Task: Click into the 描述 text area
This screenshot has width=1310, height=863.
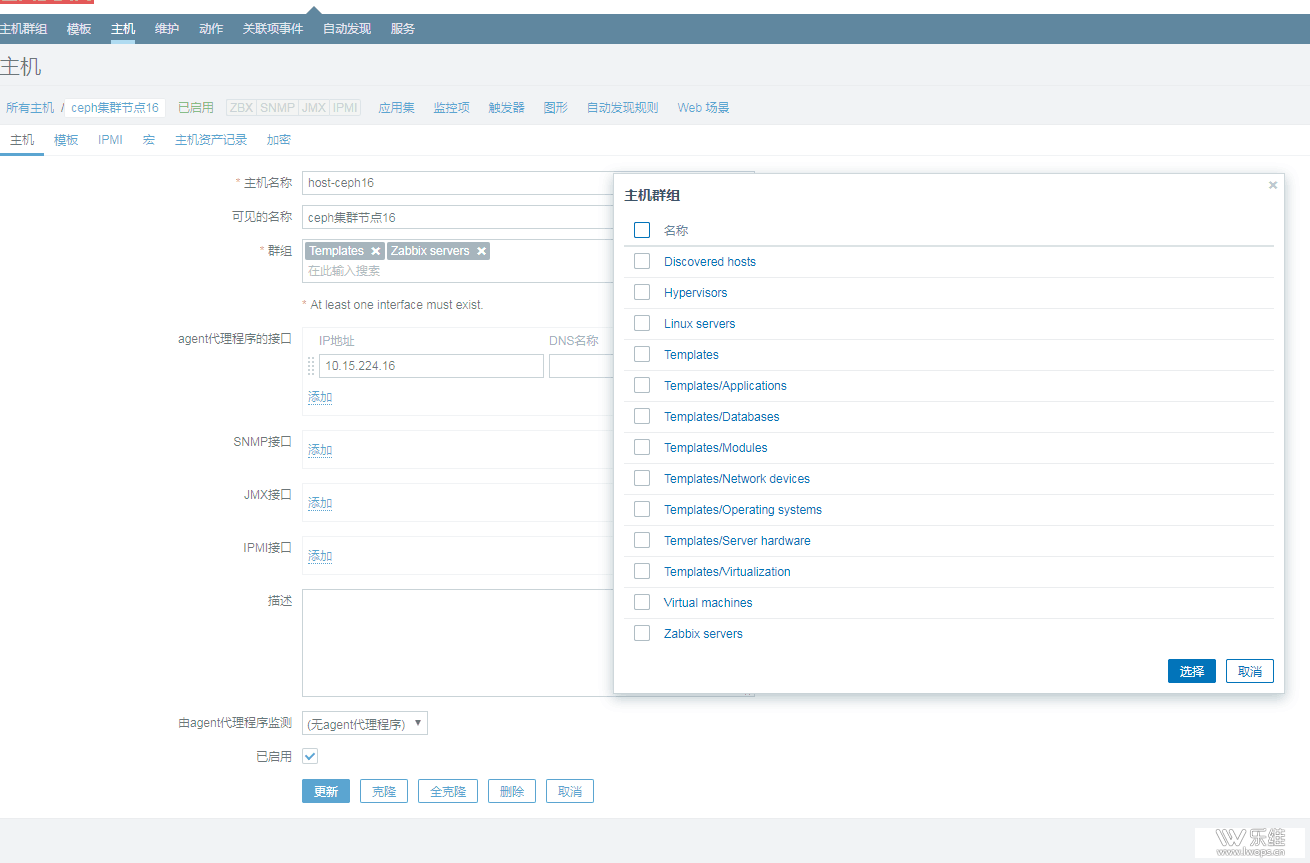Action: tap(457, 643)
